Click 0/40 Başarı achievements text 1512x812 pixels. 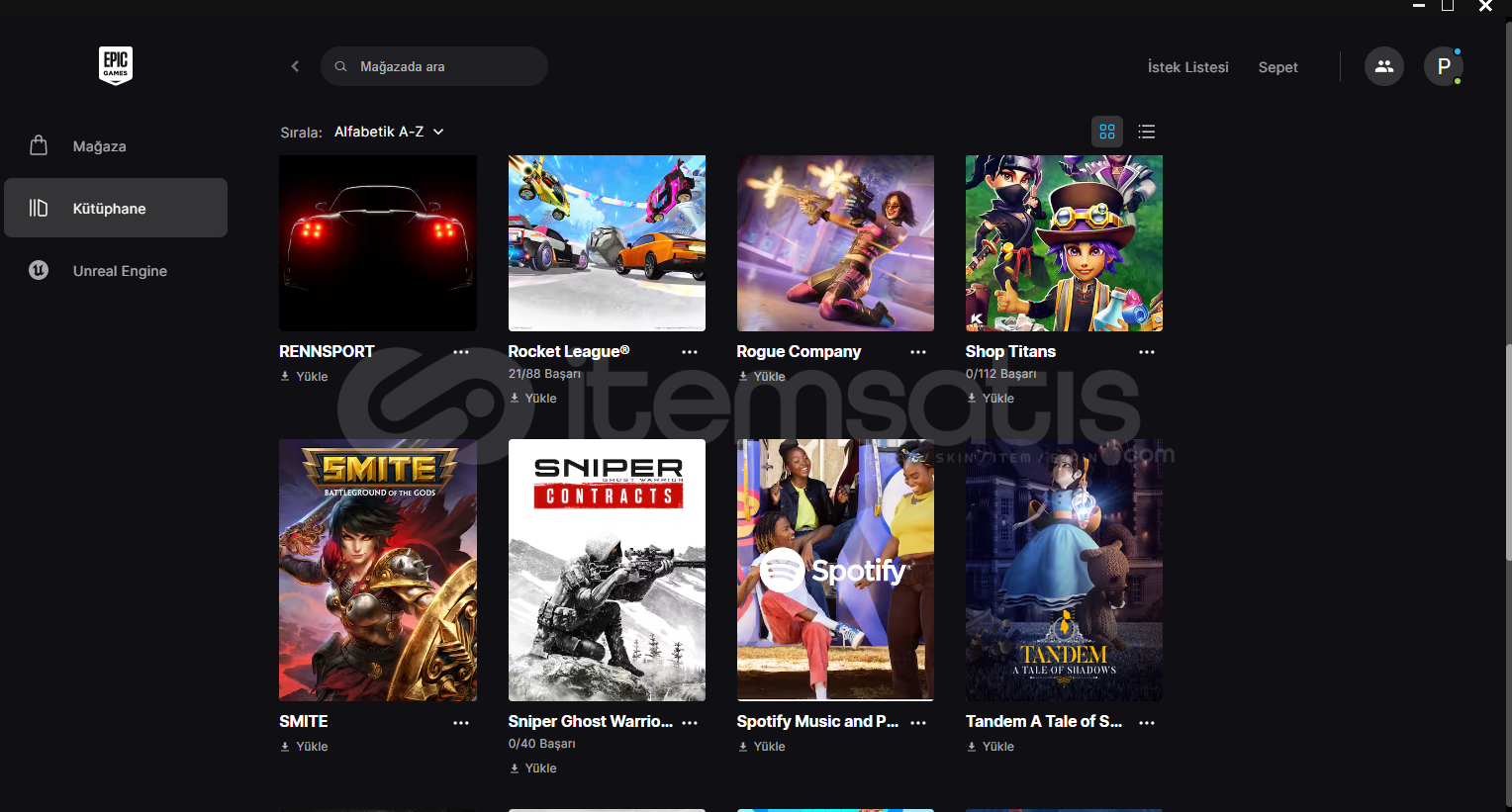(x=541, y=744)
